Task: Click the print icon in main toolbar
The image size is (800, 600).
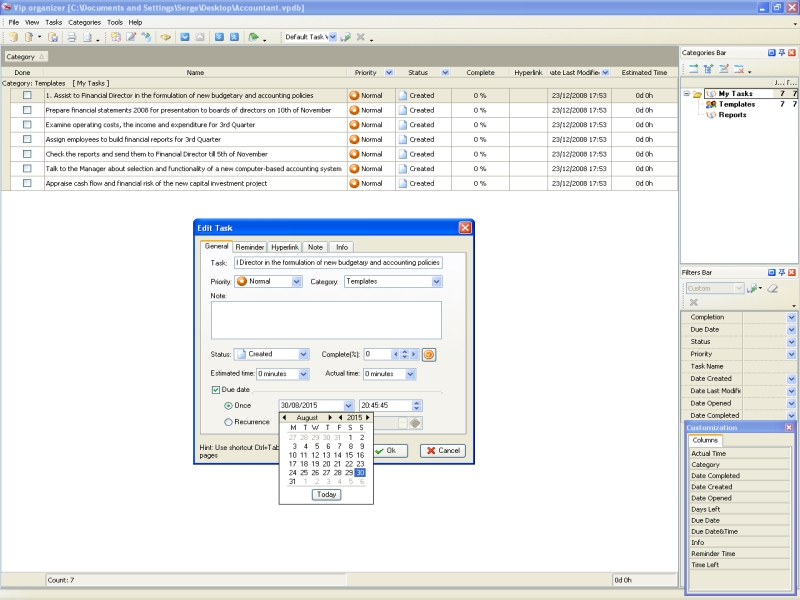Action: 71,37
